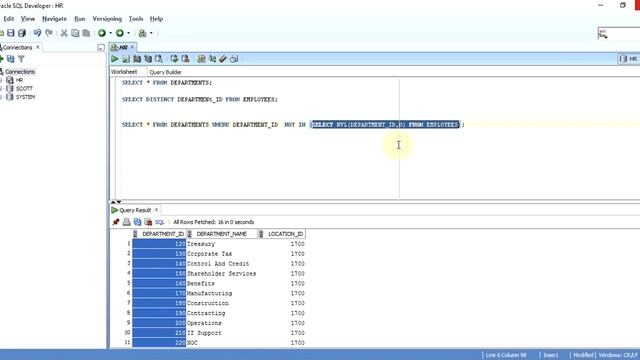Screen dimensions: 640x360
Task: Switch to the Worksheet tab
Action: coord(124,72)
